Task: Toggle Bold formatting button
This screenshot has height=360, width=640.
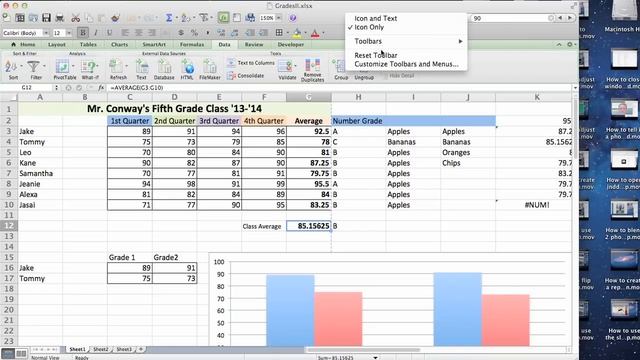Action: 83,33
